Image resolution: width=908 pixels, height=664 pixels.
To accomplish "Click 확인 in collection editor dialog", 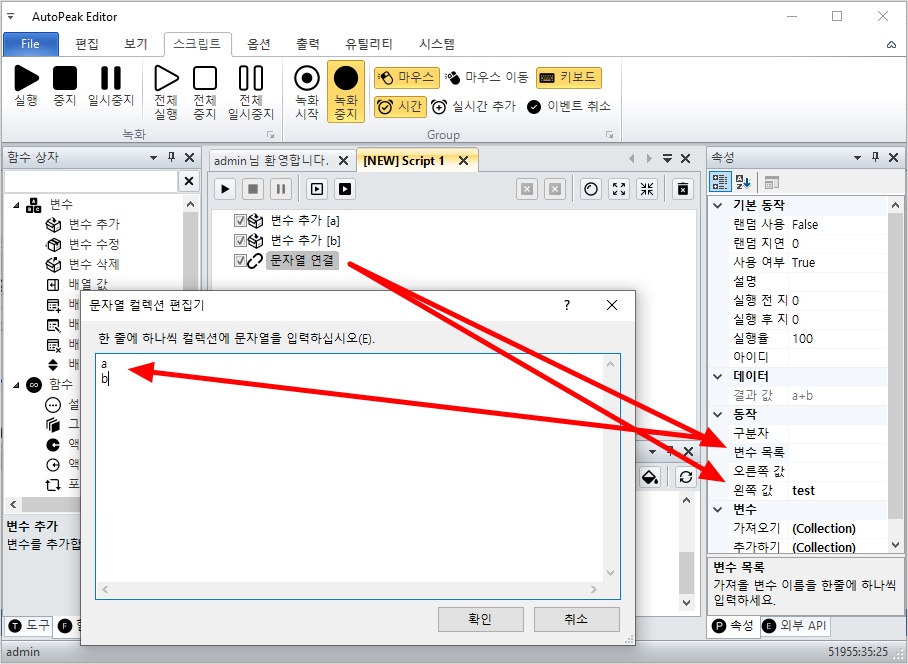I will click(x=481, y=619).
